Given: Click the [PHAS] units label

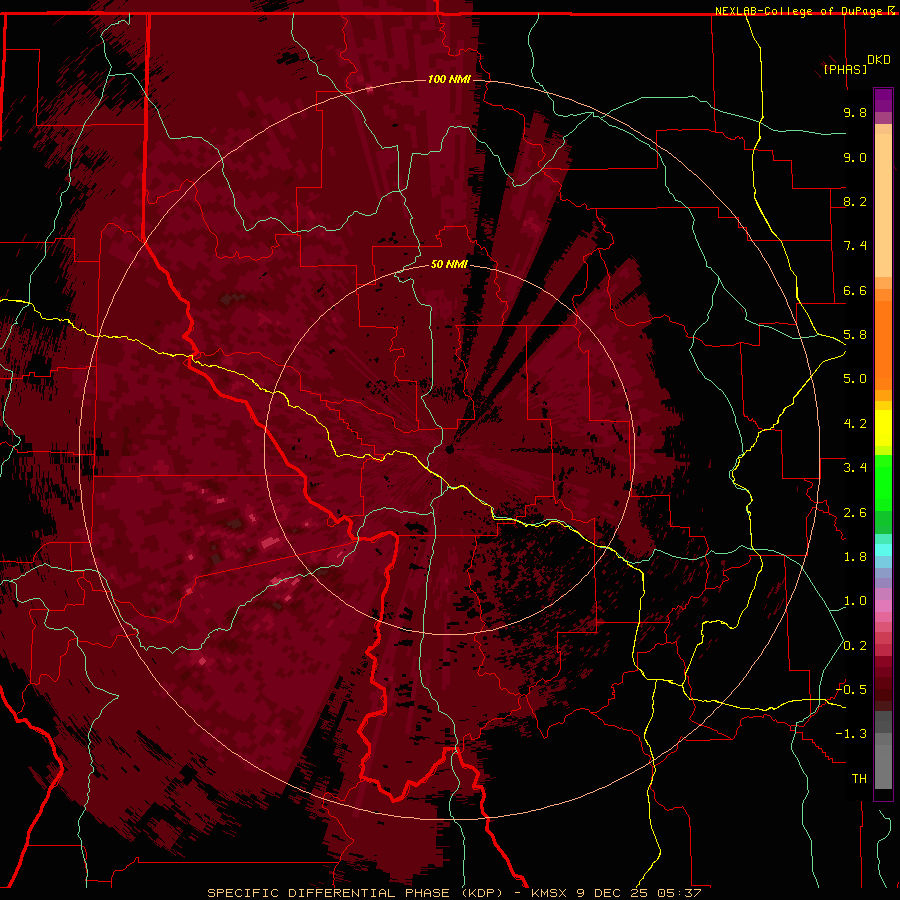Looking at the screenshot, I should point(845,69).
